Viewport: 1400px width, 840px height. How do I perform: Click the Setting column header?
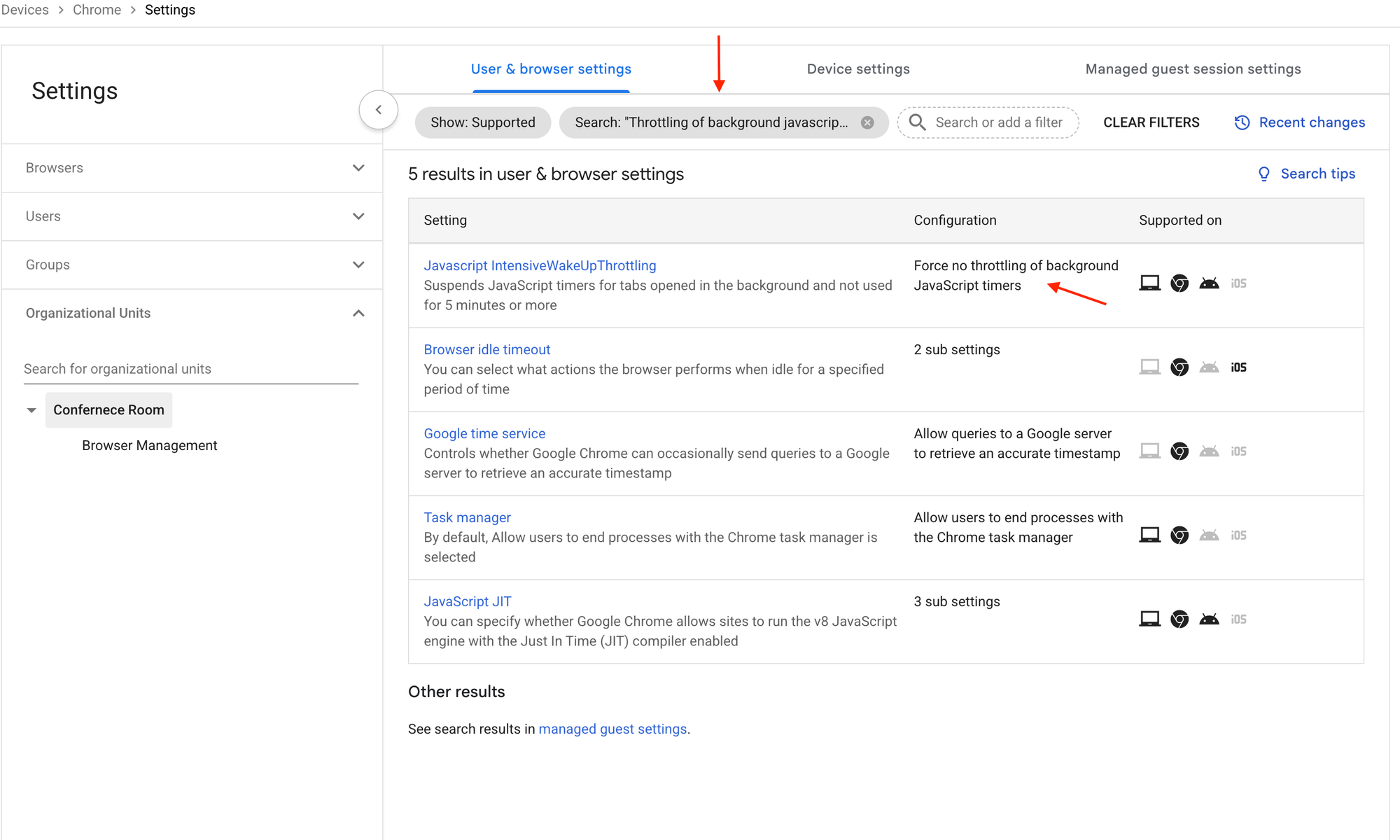tap(445, 220)
